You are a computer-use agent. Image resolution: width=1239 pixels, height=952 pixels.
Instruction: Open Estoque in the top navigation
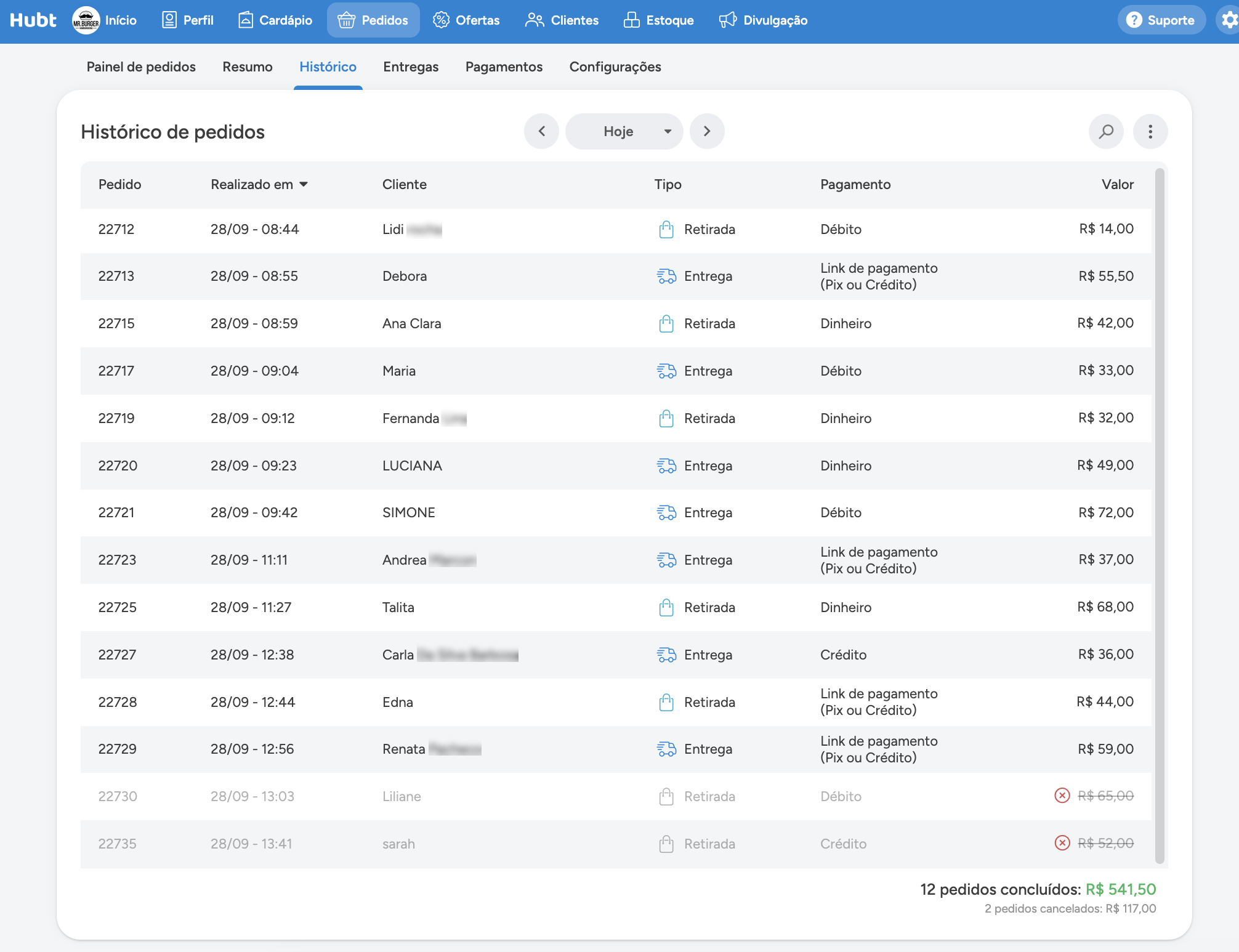(658, 20)
